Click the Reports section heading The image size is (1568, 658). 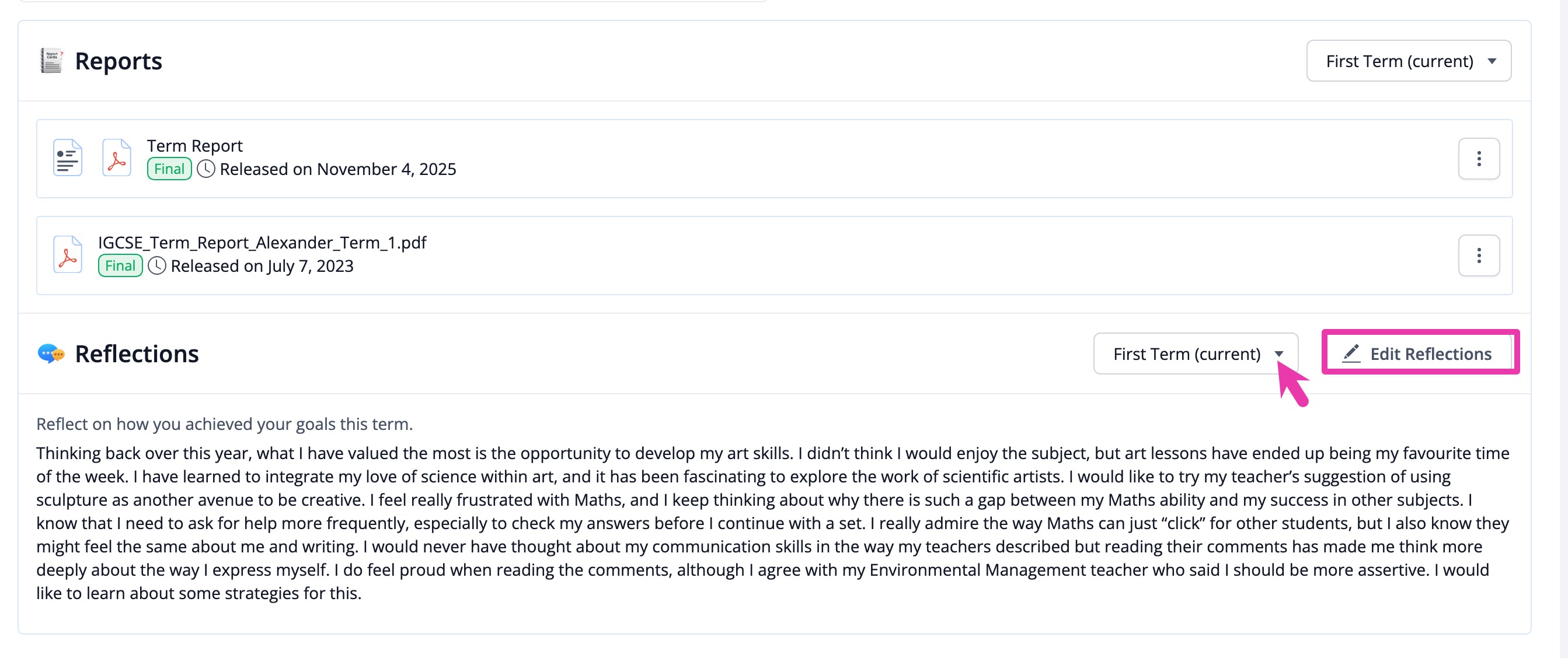tap(119, 61)
